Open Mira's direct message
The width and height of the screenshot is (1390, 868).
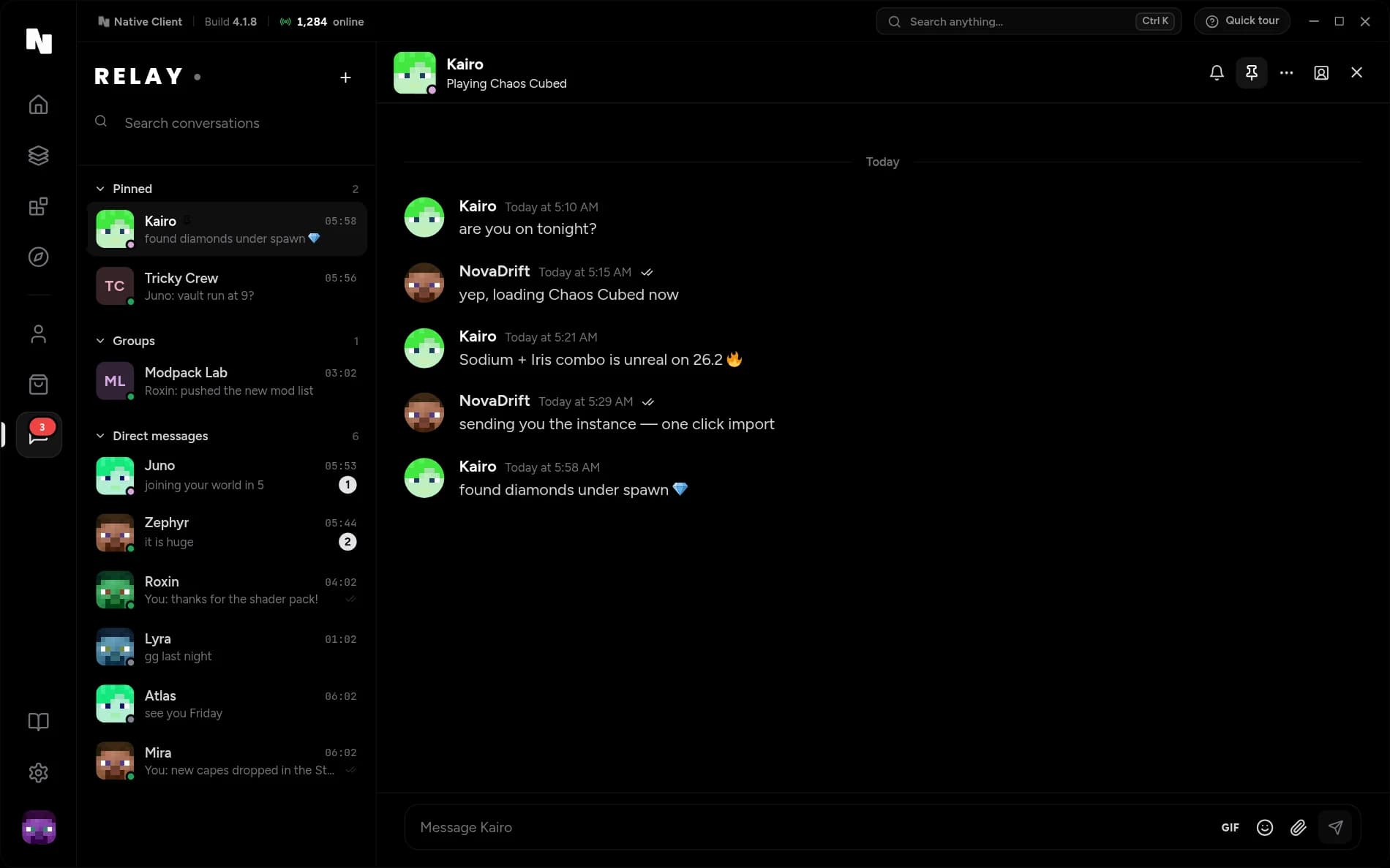(227, 761)
